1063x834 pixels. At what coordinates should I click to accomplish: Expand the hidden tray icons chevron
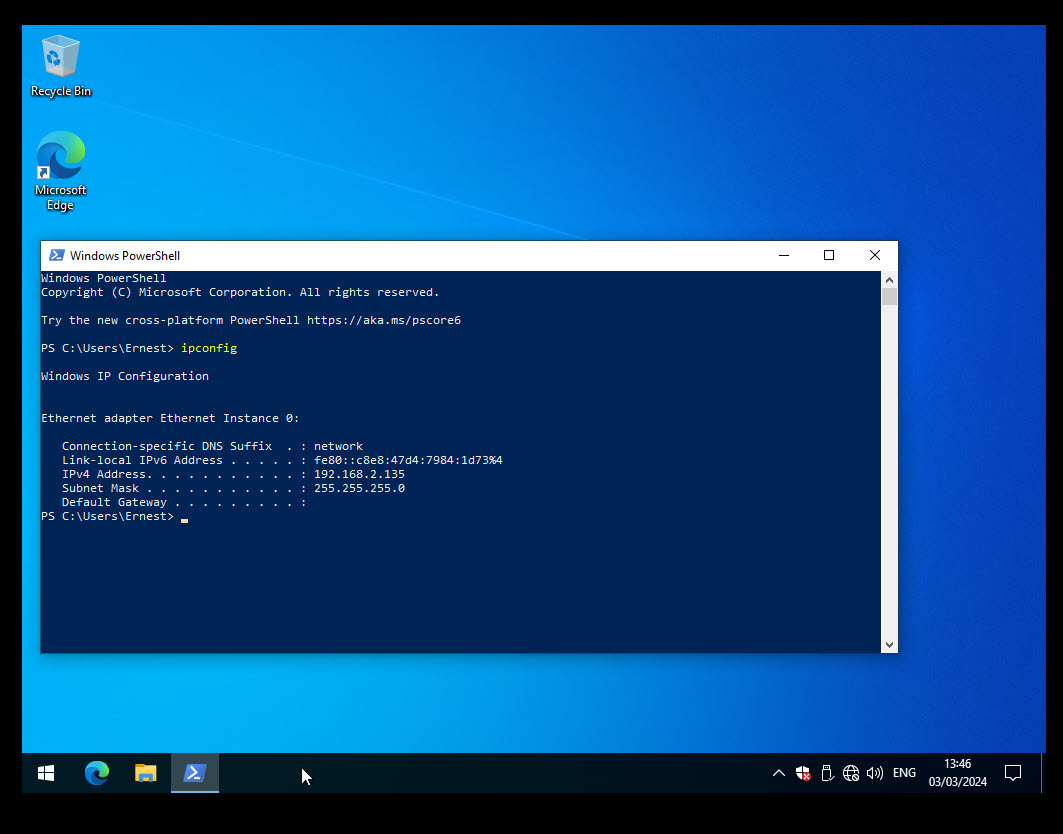(x=779, y=773)
